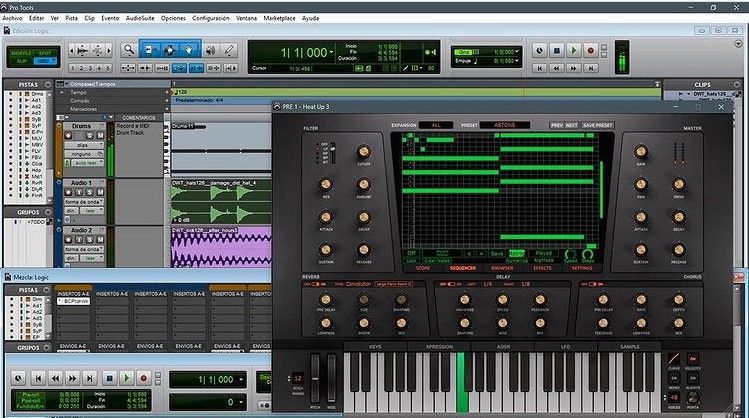749x418 pixels.
Task: Toggle Mono ON button
Action: [x=674, y=378]
